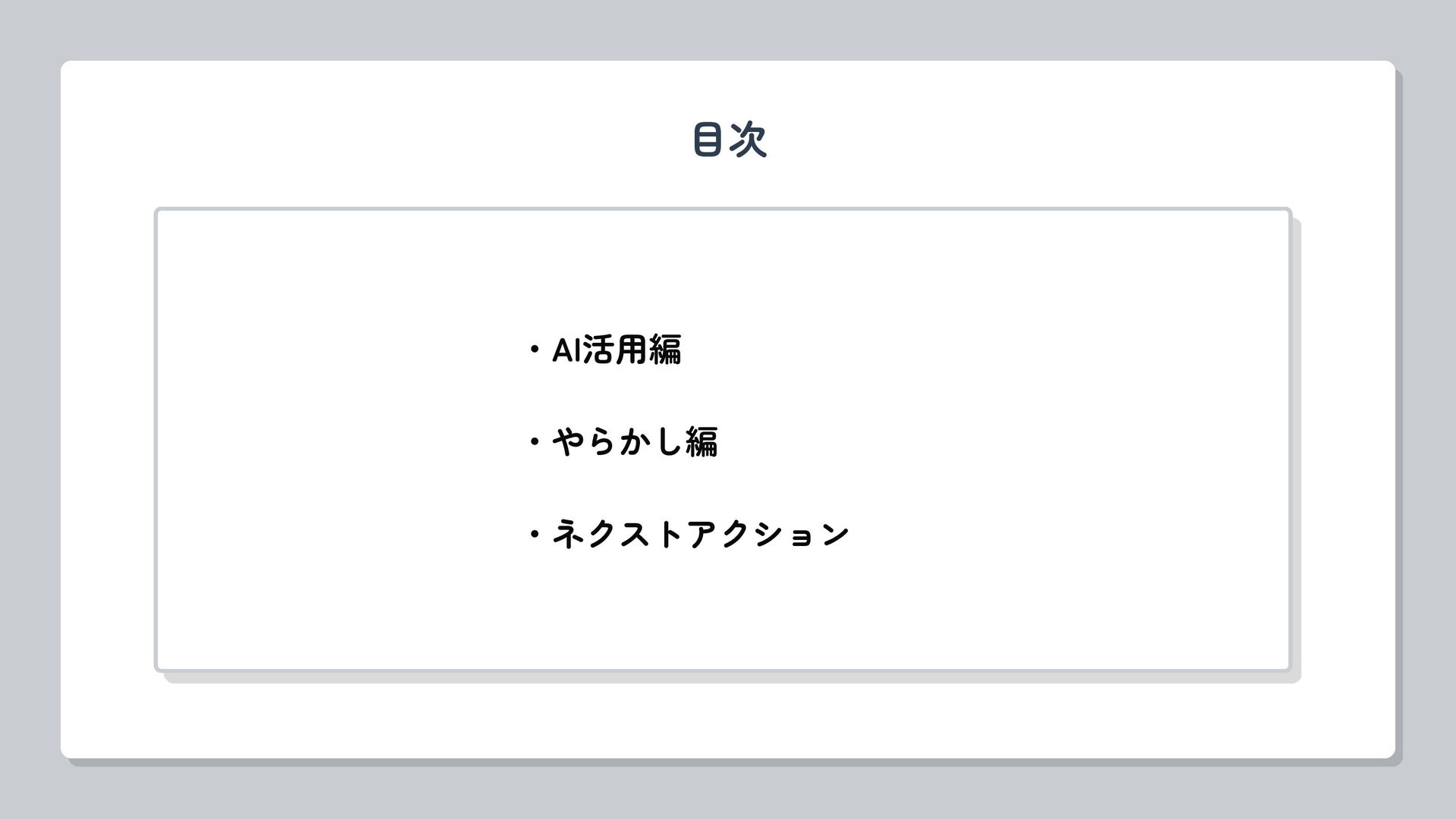Click the 目次 slide title
This screenshot has height=819, width=1456.
click(730, 140)
